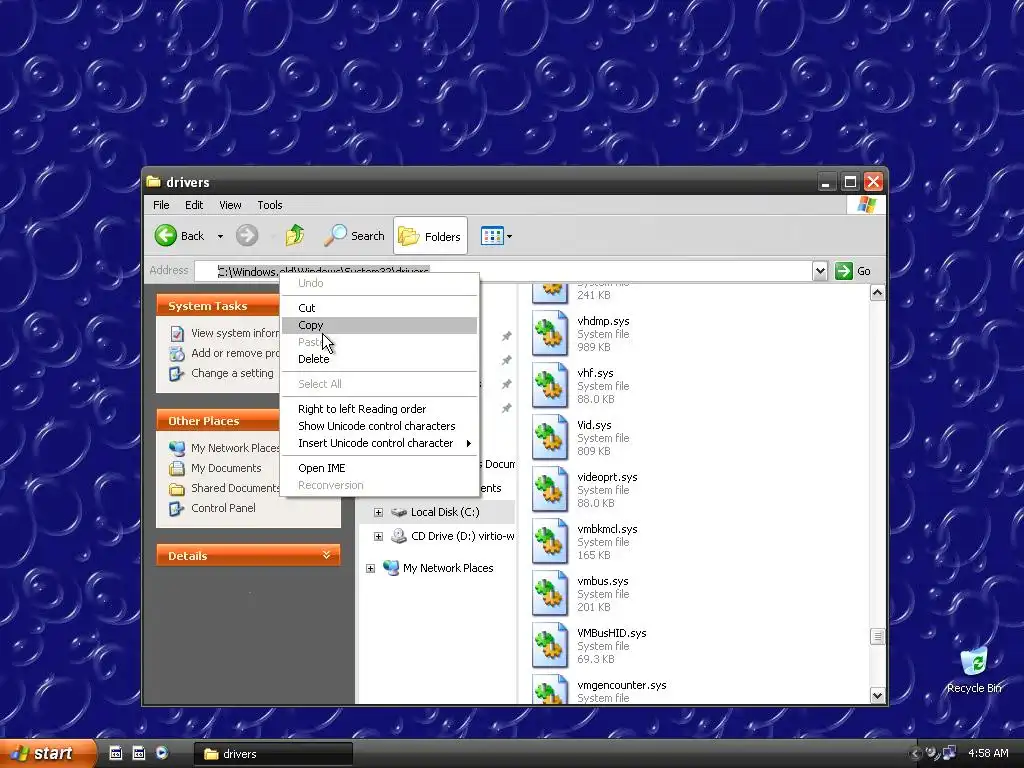This screenshot has height=768, width=1024.
Task: Open the Tools menu
Action: point(270,205)
